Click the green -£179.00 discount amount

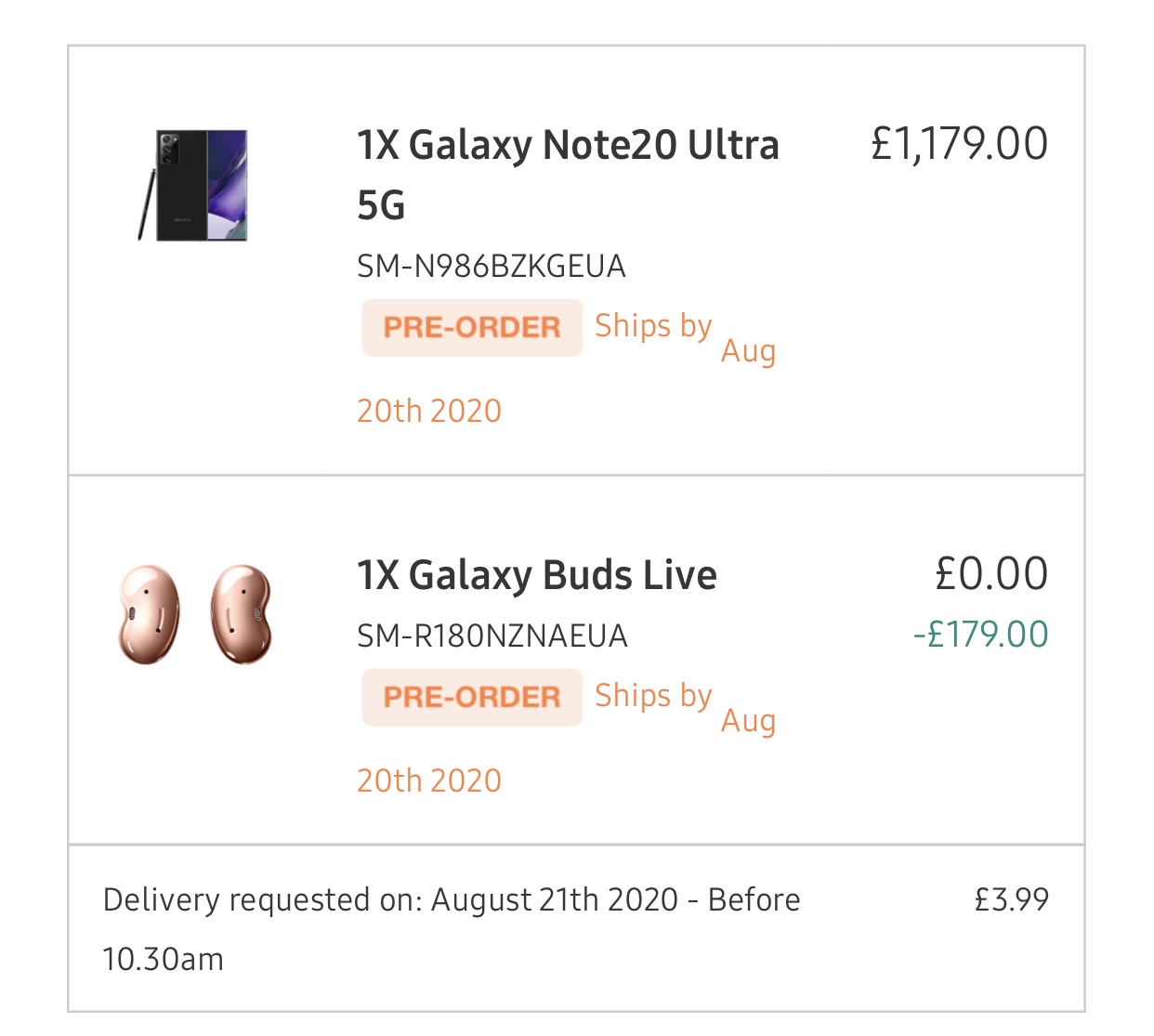pos(980,635)
